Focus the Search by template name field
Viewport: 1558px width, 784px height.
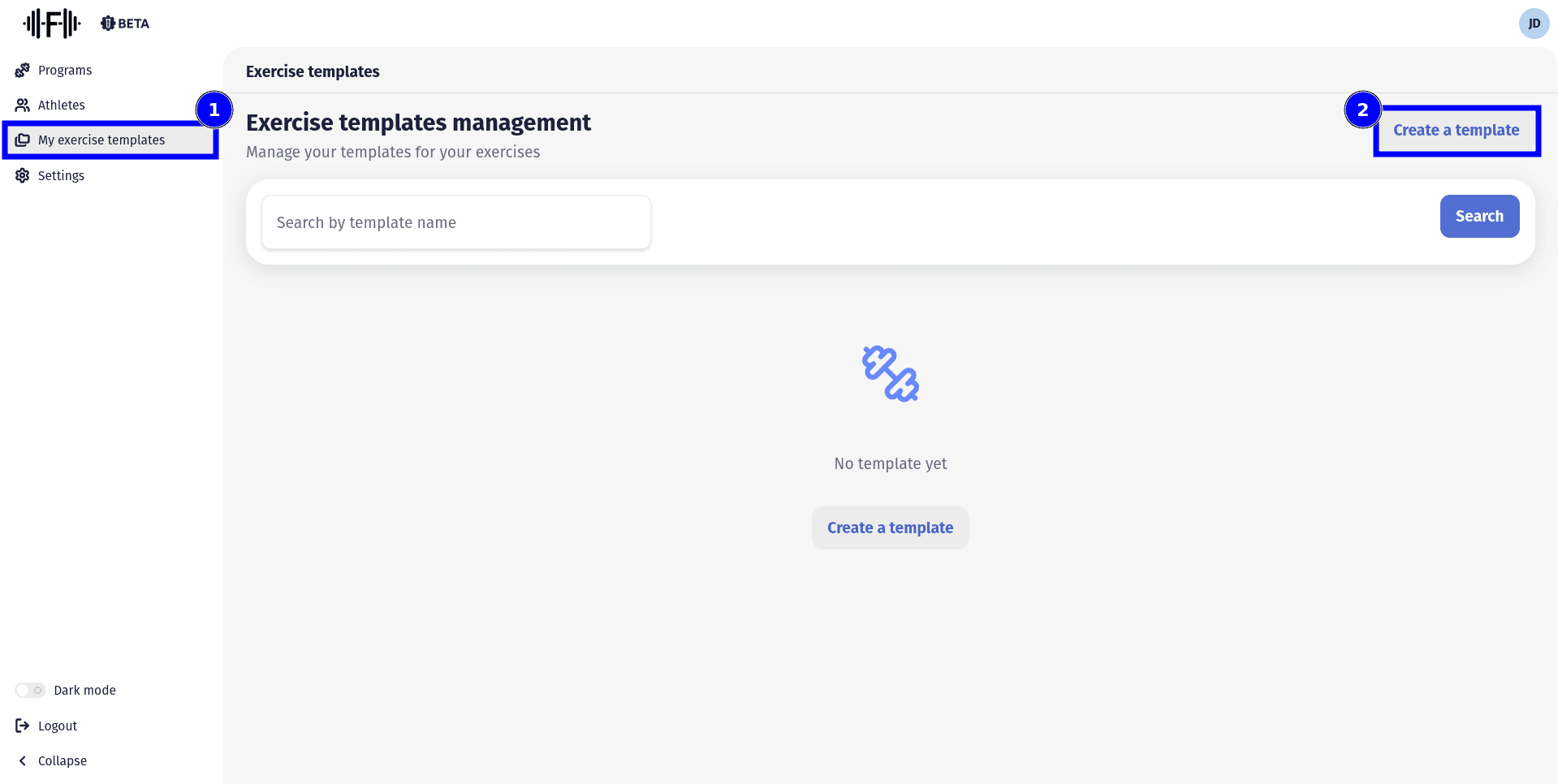(x=455, y=222)
